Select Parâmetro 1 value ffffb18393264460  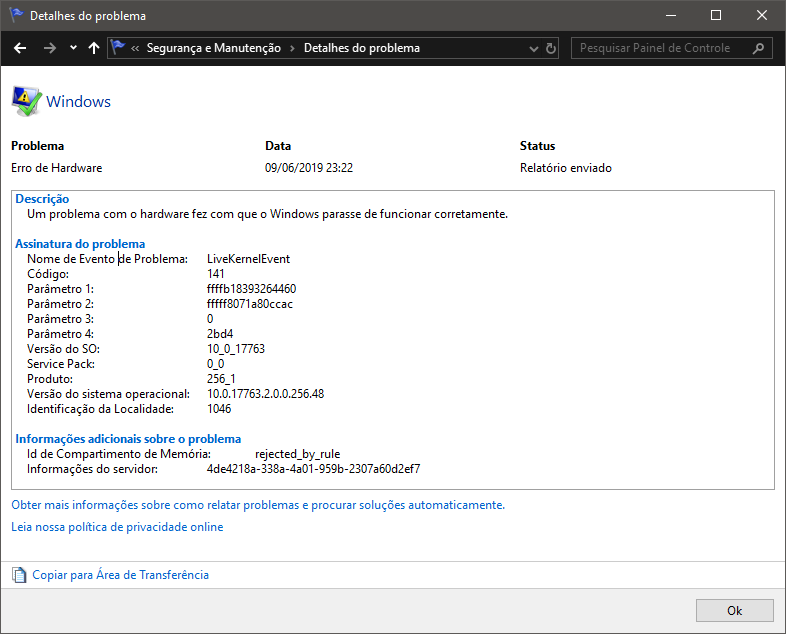tap(252, 289)
